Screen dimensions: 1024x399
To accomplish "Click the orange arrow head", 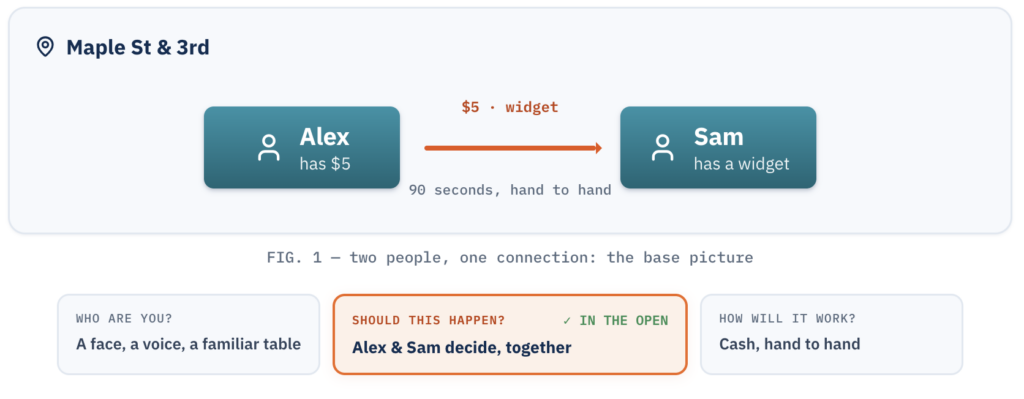I will click(x=598, y=148).
